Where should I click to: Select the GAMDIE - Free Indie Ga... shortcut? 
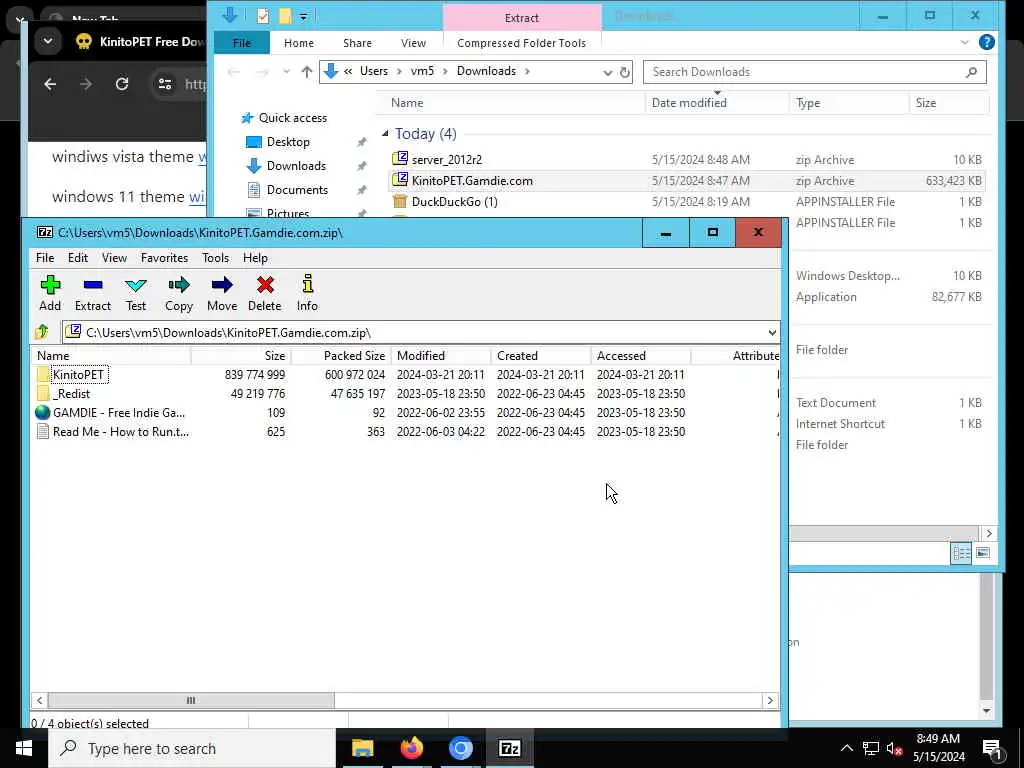pyautogui.click(x=110, y=413)
